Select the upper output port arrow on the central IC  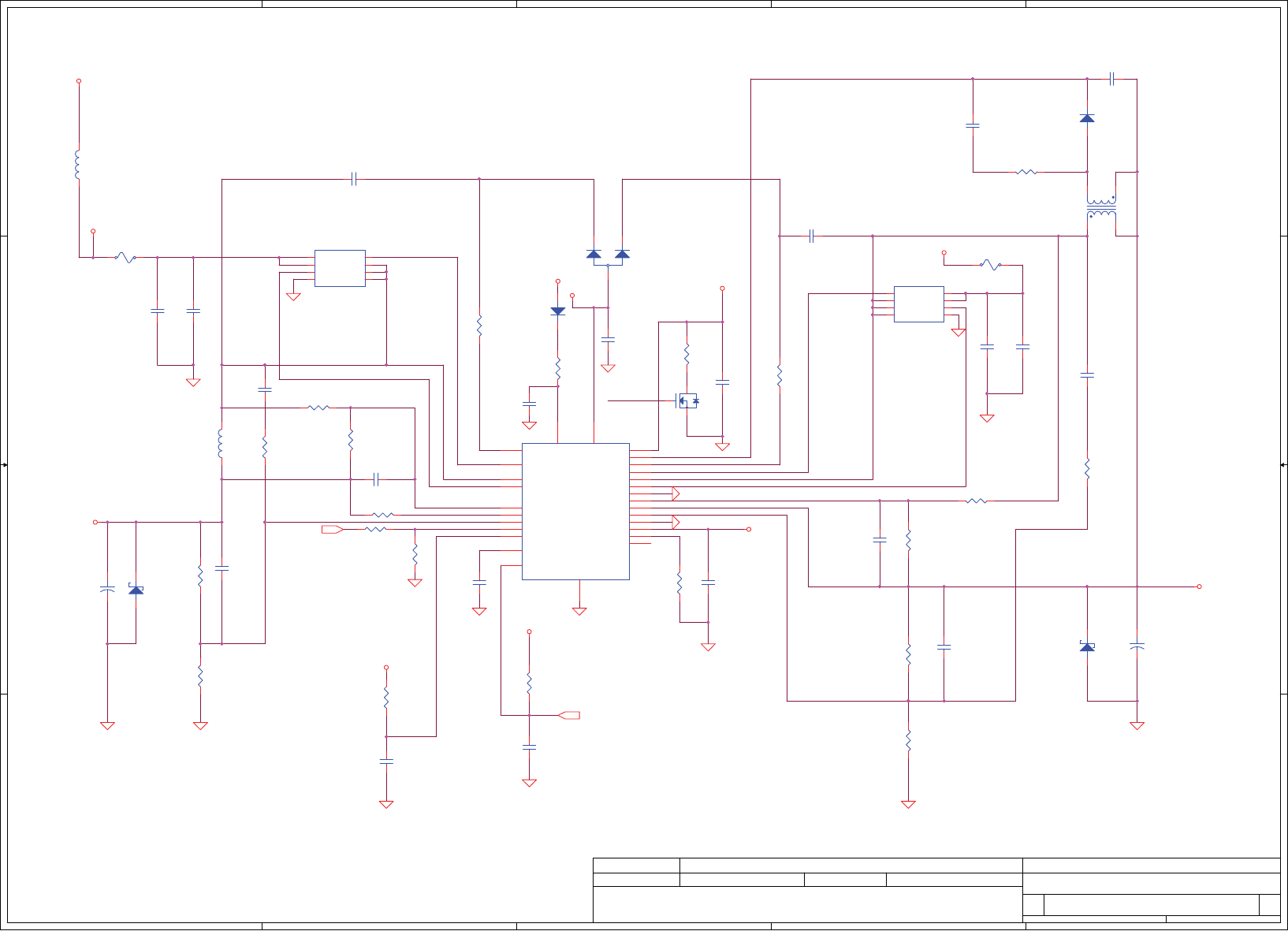pyautogui.click(x=676, y=493)
